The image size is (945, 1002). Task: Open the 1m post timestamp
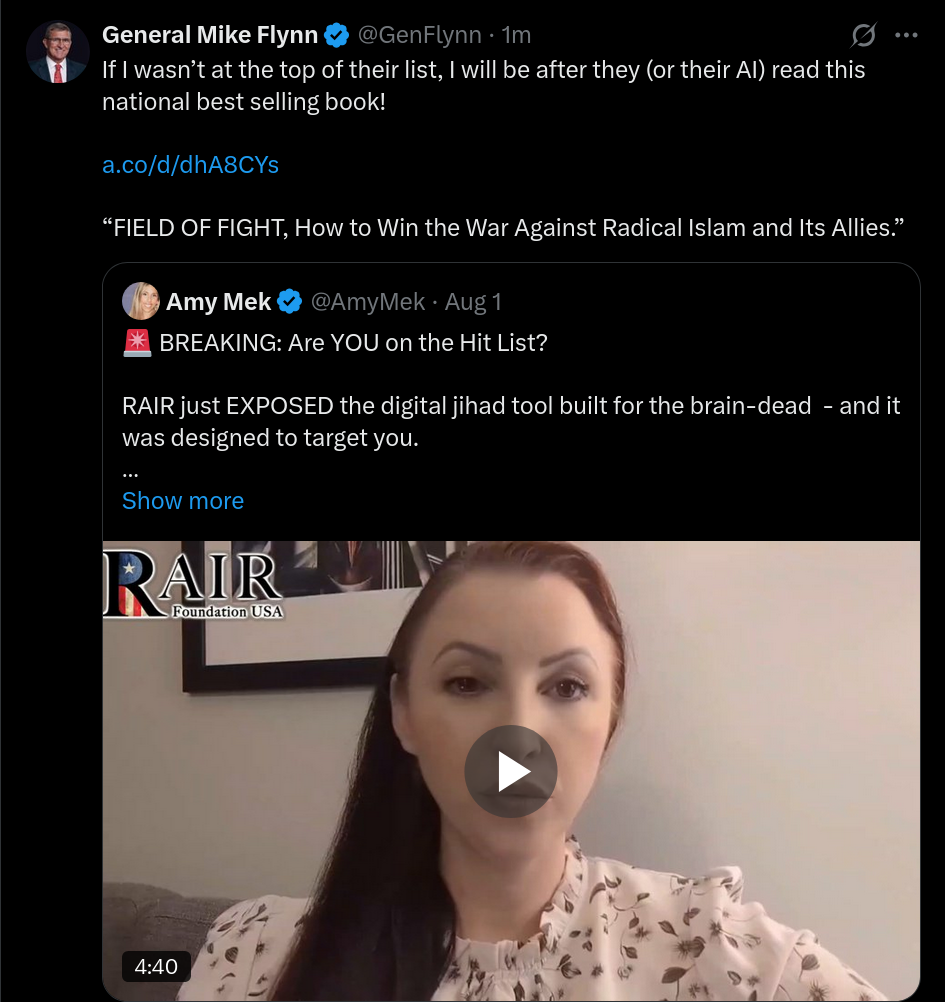click(x=516, y=35)
